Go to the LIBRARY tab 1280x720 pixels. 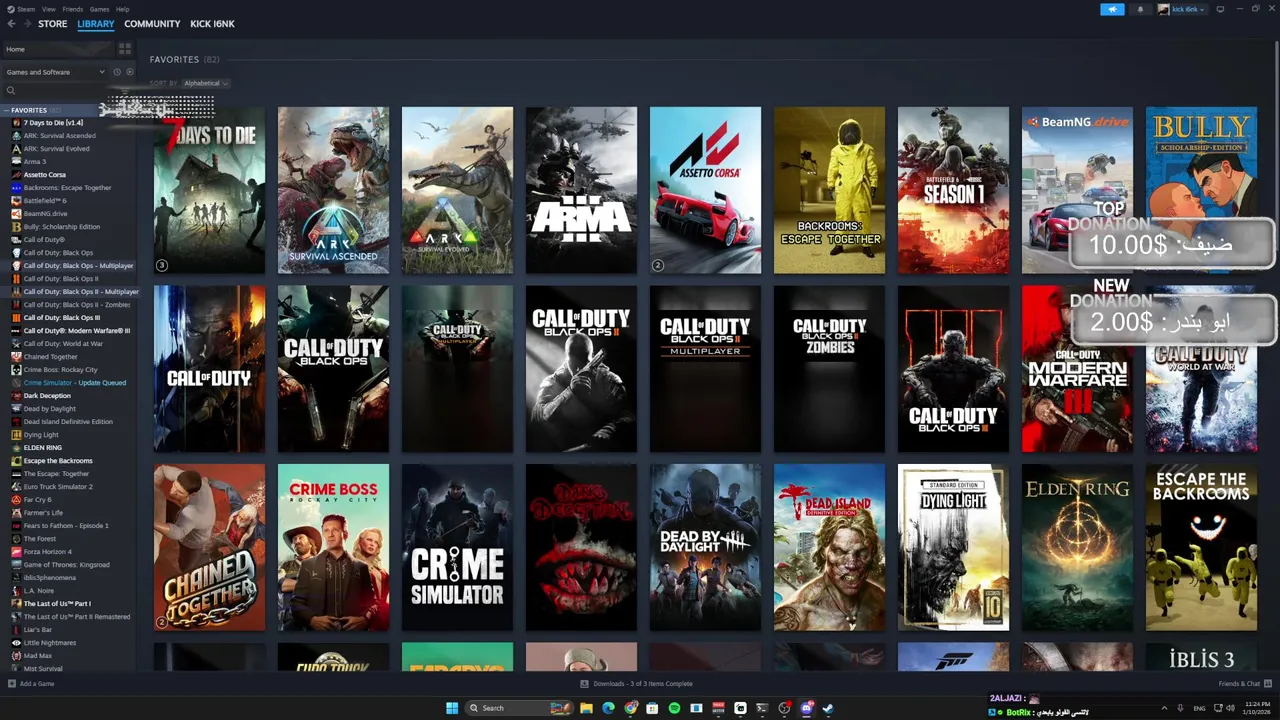96,24
